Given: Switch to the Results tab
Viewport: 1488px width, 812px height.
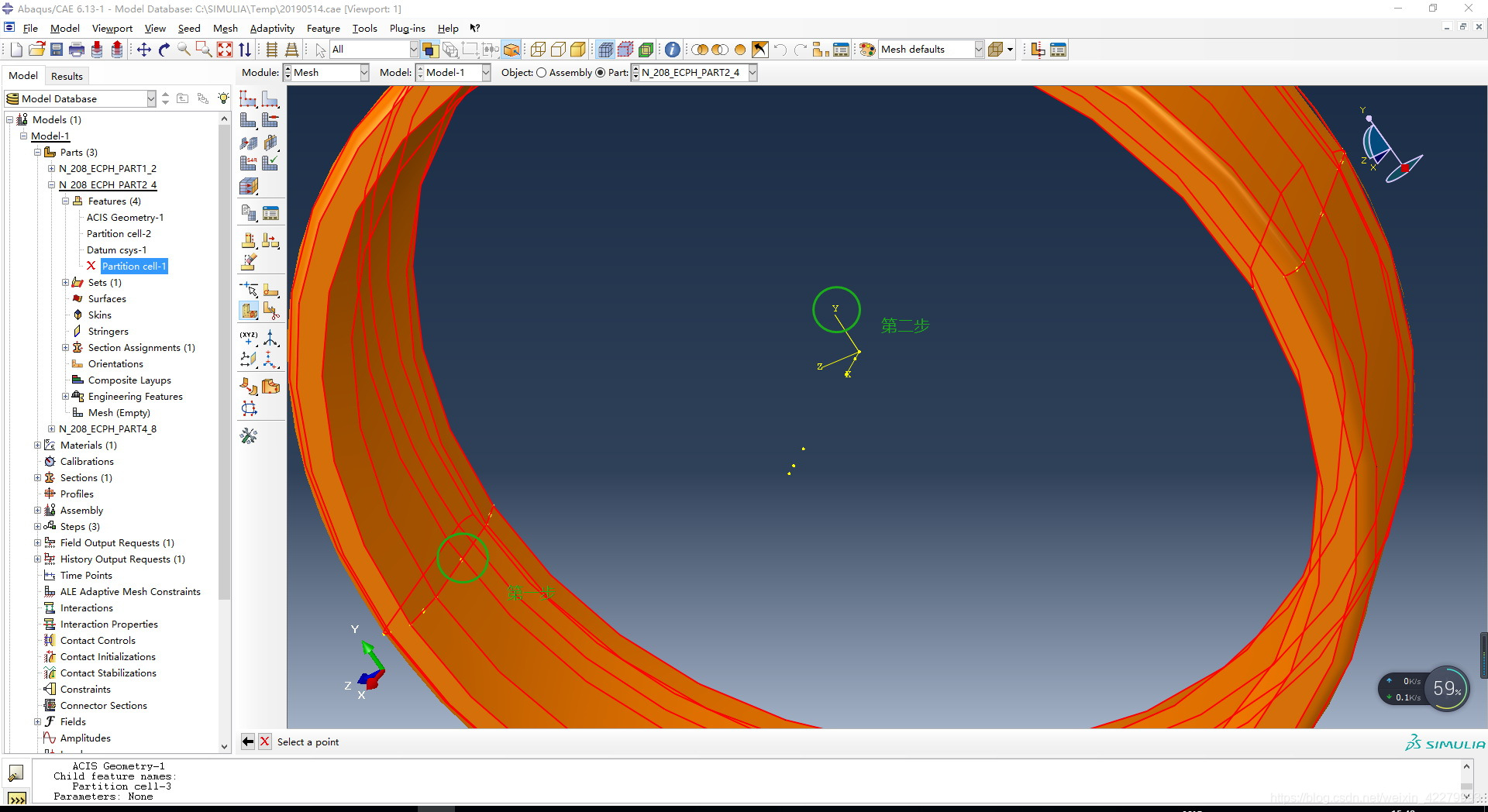Looking at the screenshot, I should 67,76.
